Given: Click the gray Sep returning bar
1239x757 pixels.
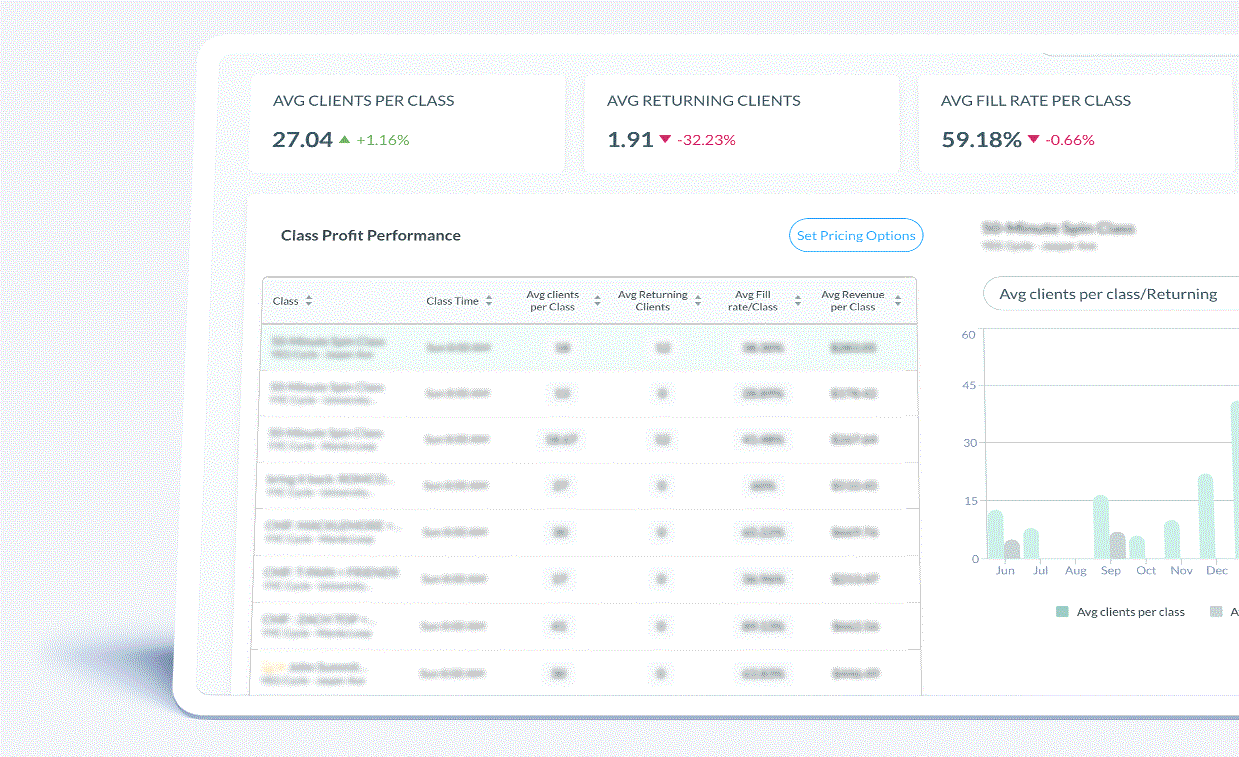Looking at the screenshot, I should 1117,546.
